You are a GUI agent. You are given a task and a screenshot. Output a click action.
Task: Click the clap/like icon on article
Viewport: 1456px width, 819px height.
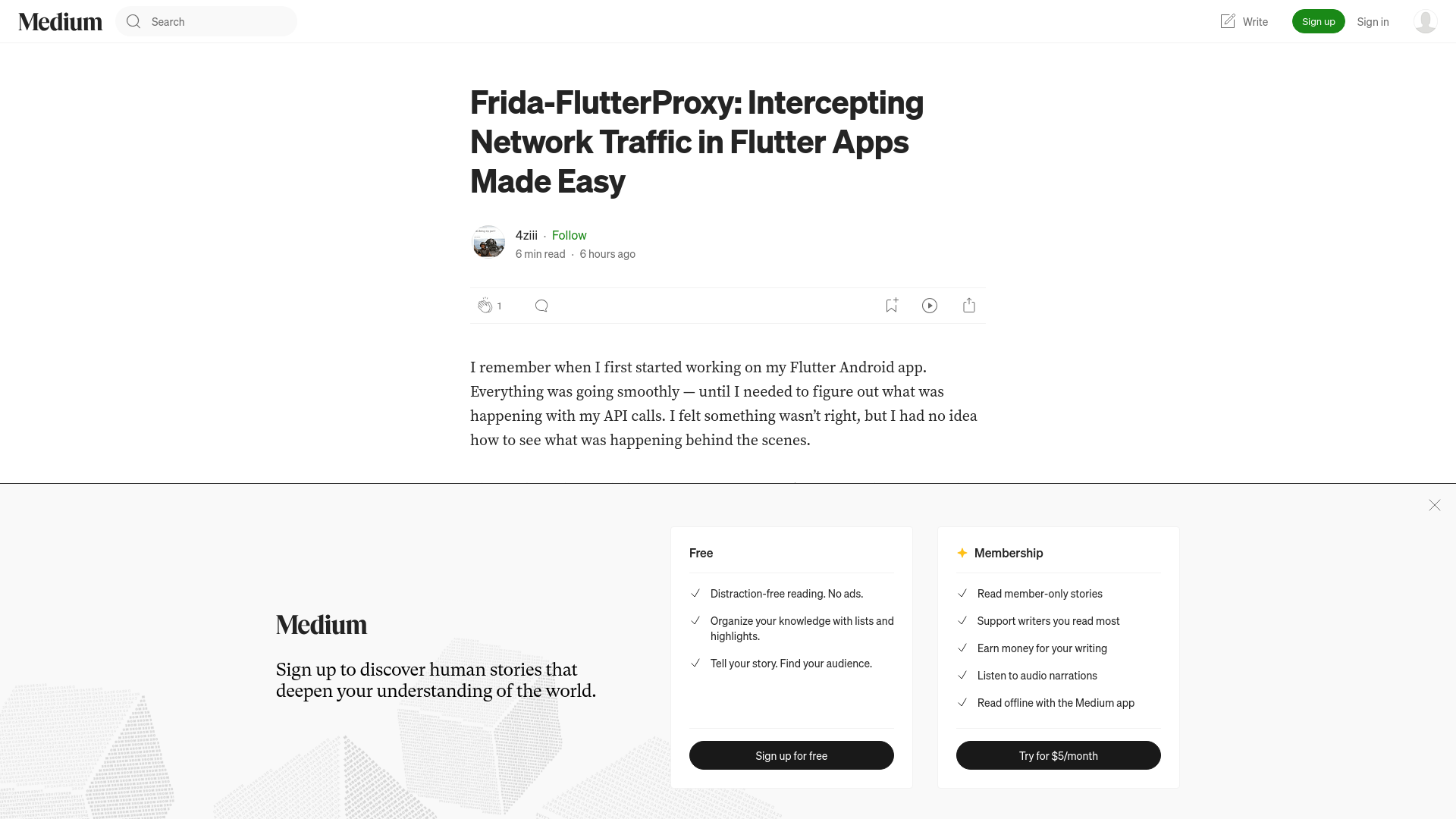pos(484,305)
